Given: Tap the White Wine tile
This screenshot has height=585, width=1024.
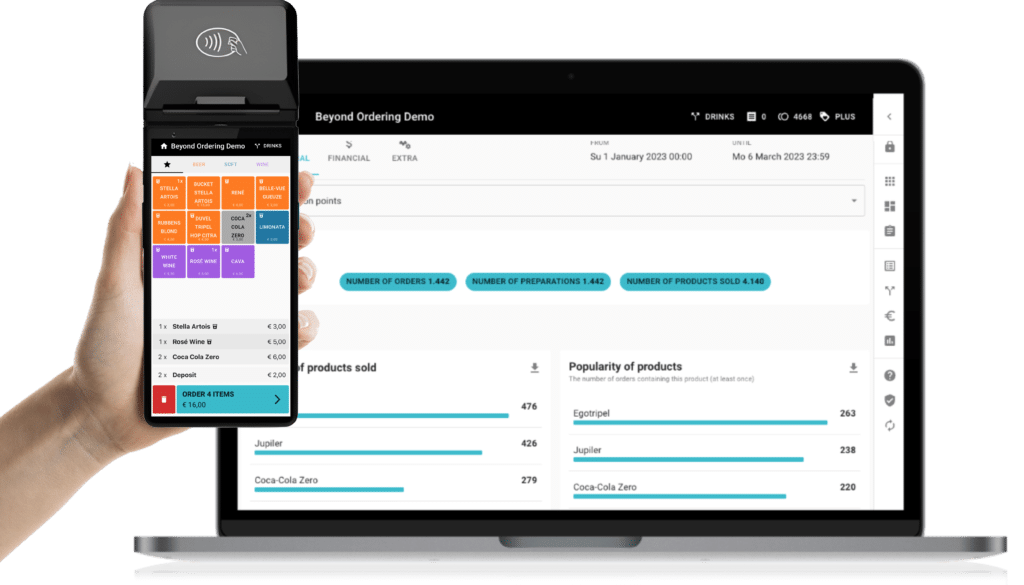Looking at the screenshot, I should click(169, 262).
